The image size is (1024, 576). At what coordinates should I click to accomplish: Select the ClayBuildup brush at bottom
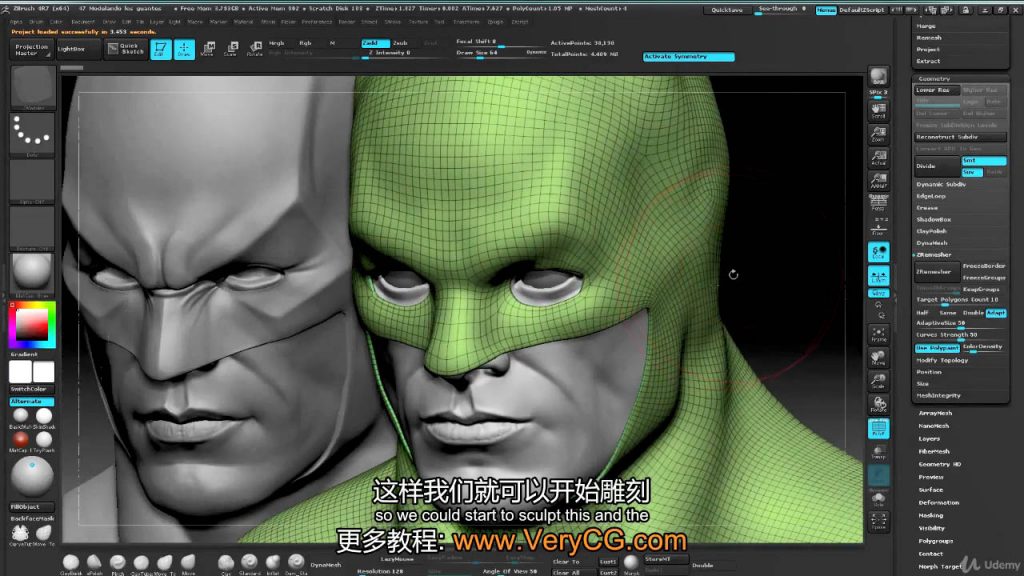pyautogui.click(x=71, y=564)
